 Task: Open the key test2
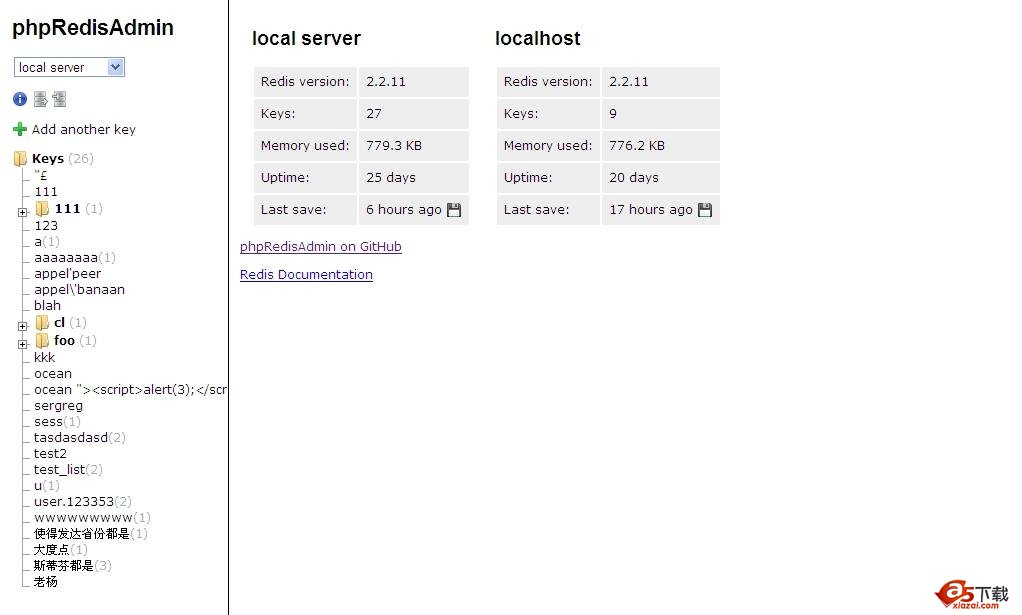50,453
